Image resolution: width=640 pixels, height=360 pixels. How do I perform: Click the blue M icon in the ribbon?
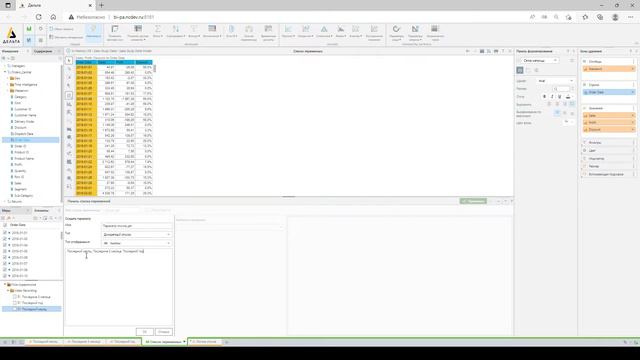pos(29,40)
